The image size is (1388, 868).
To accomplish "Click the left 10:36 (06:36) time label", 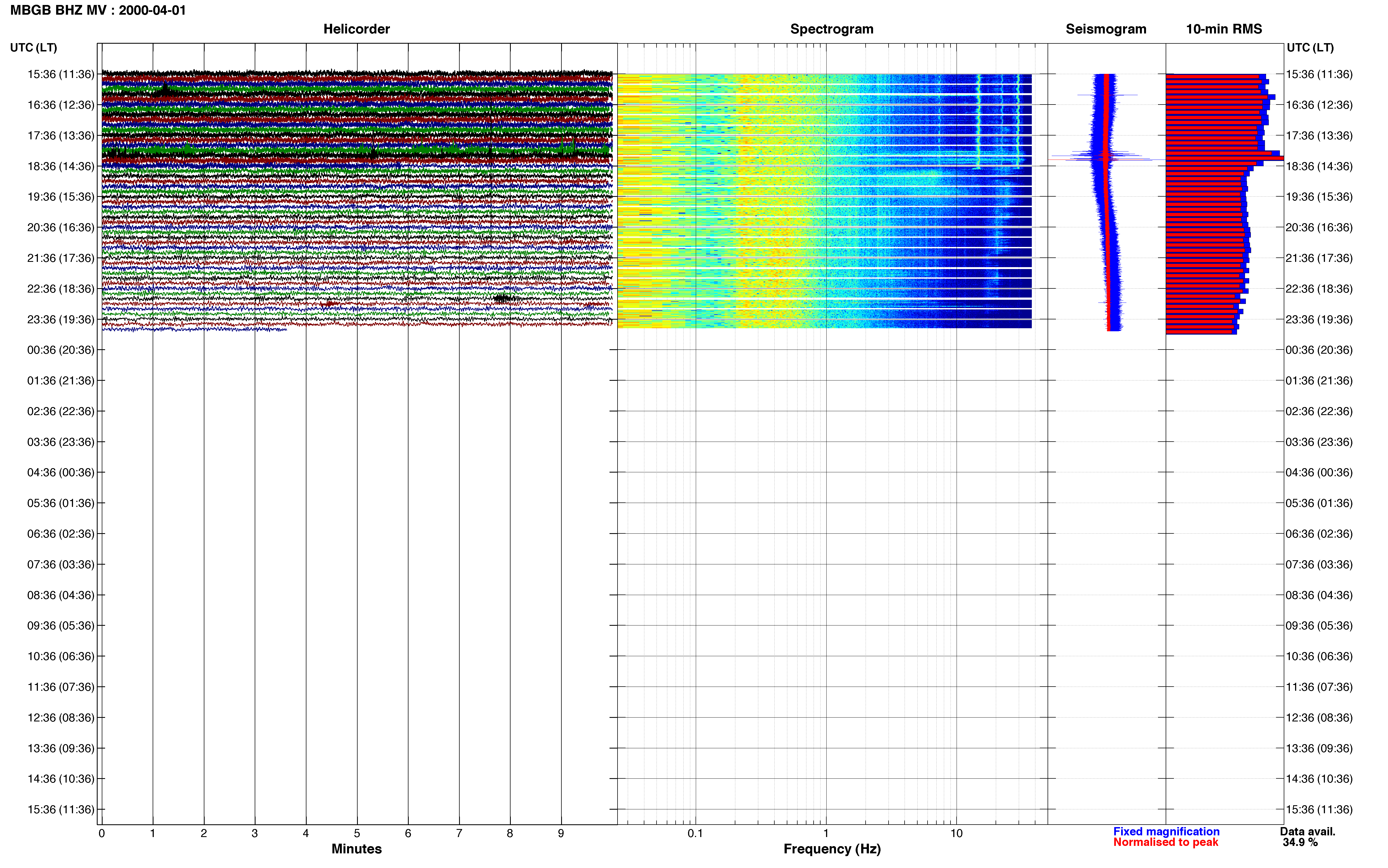I will click(61, 656).
